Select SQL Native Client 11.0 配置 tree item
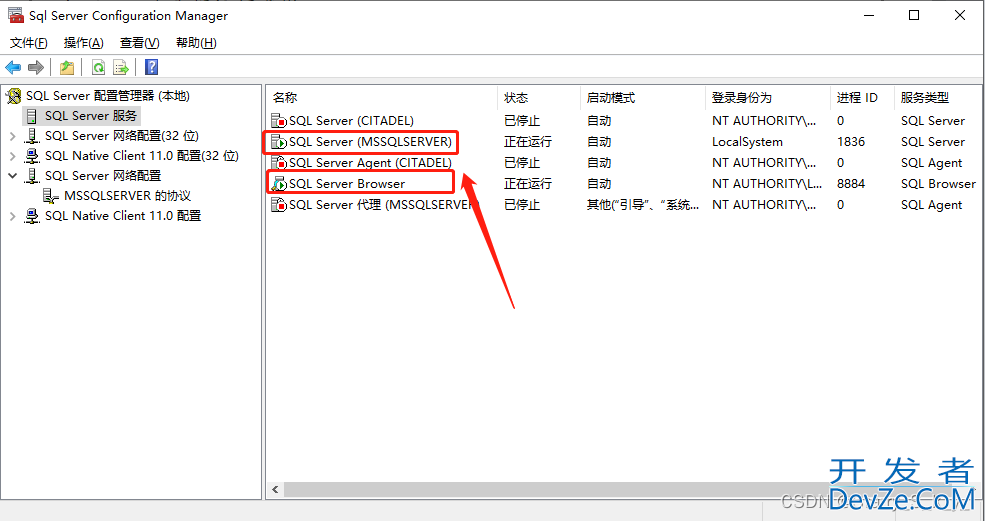 [x=123, y=216]
